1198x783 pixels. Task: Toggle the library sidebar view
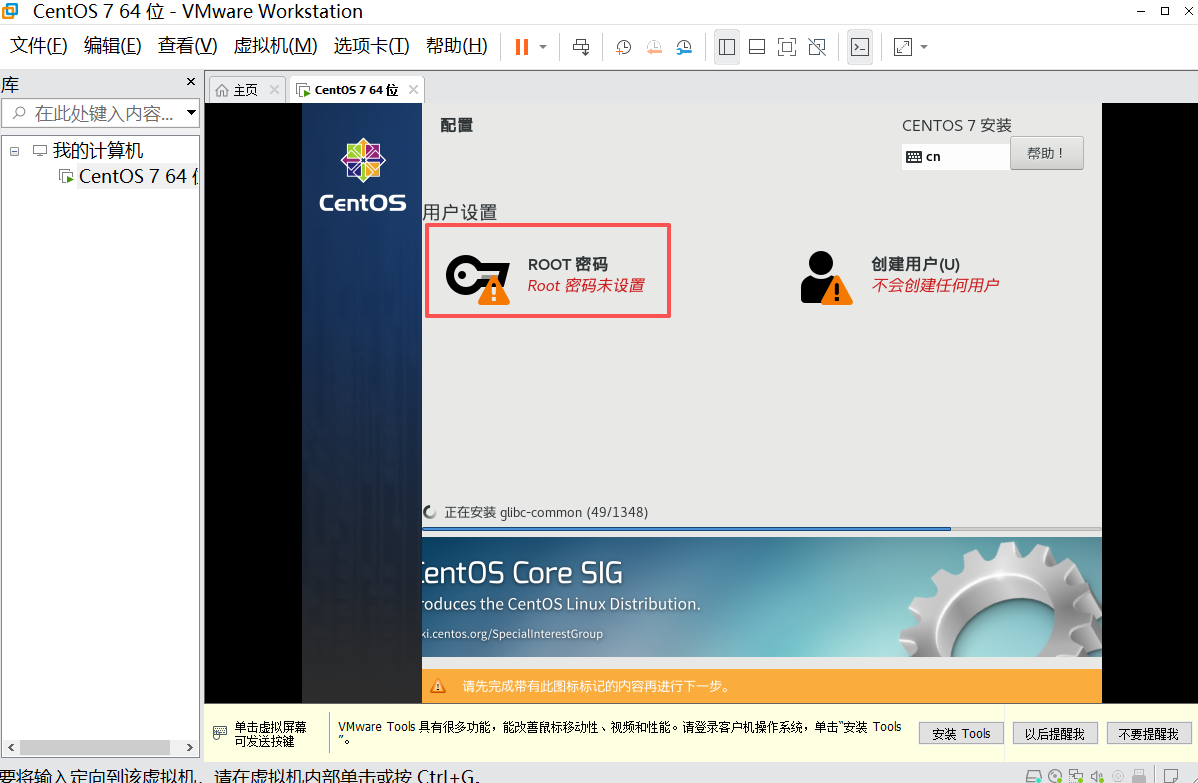[727, 47]
